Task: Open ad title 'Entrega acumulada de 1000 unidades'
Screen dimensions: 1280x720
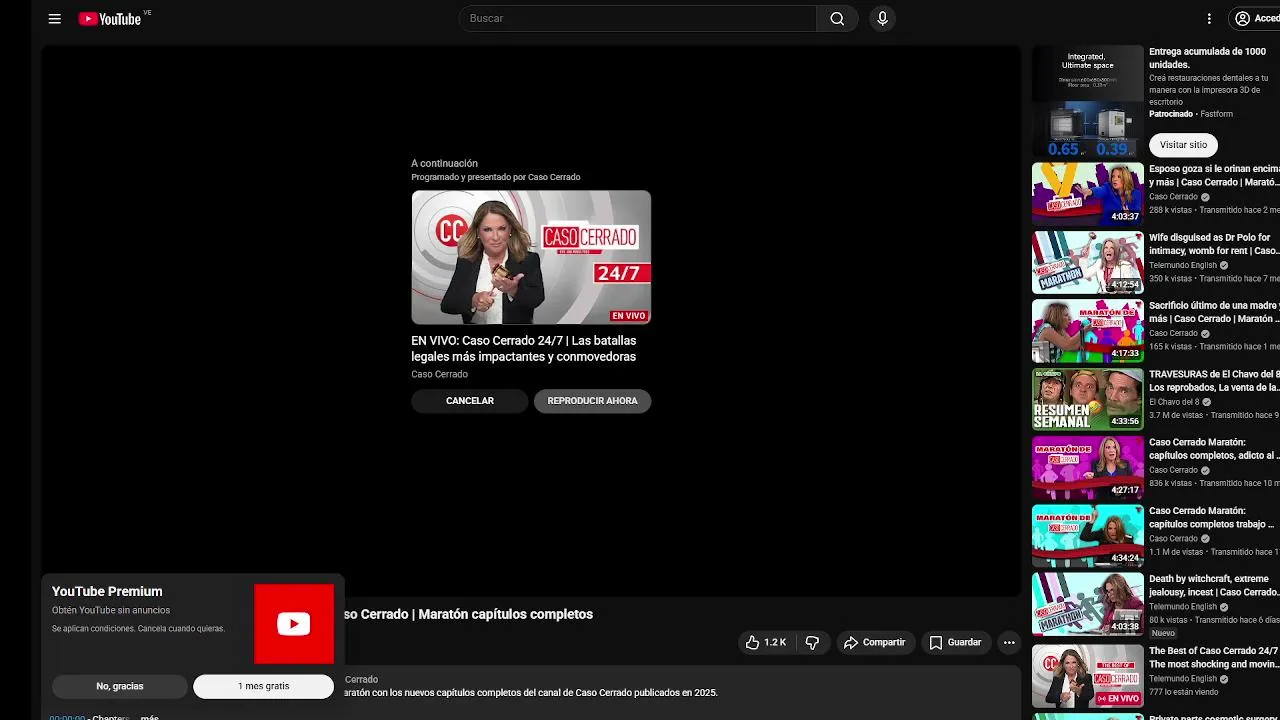Action: [x=1207, y=58]
